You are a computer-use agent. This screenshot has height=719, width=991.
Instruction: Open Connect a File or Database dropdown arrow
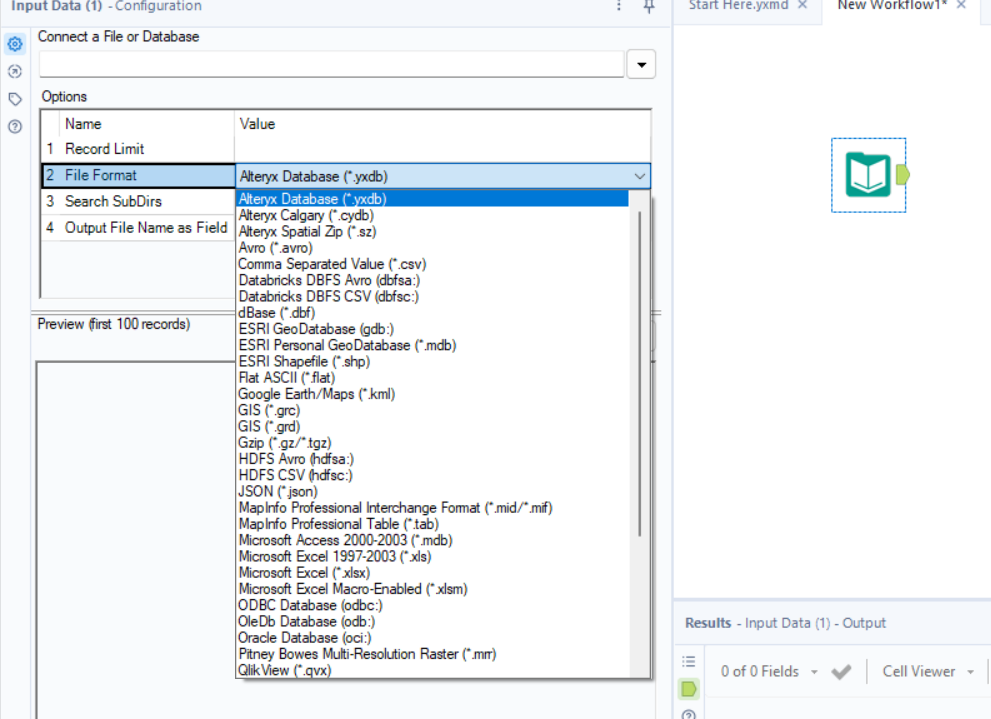[641, 64]
